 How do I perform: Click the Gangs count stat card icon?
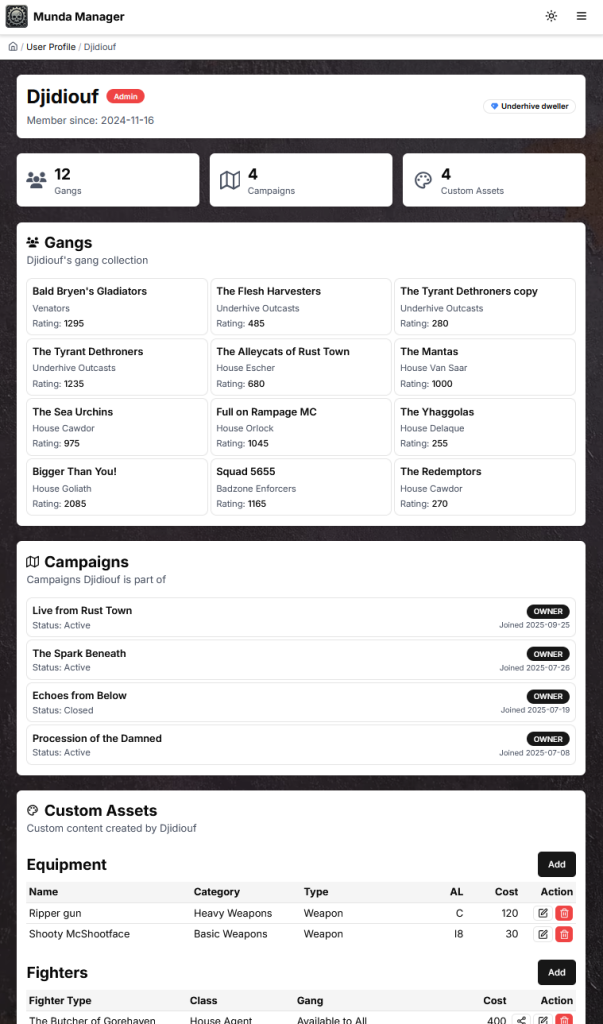pos(37,180)
